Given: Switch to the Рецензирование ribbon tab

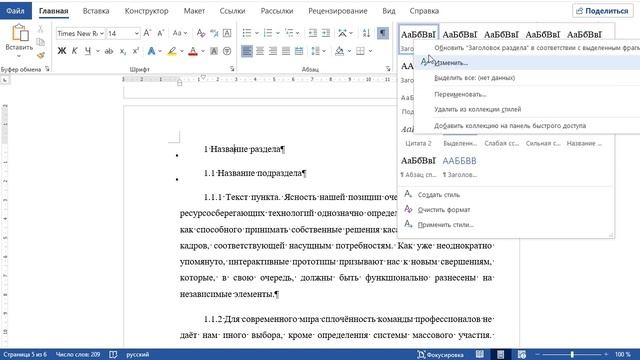Looking at the screenshot, I should pos(338,11).
